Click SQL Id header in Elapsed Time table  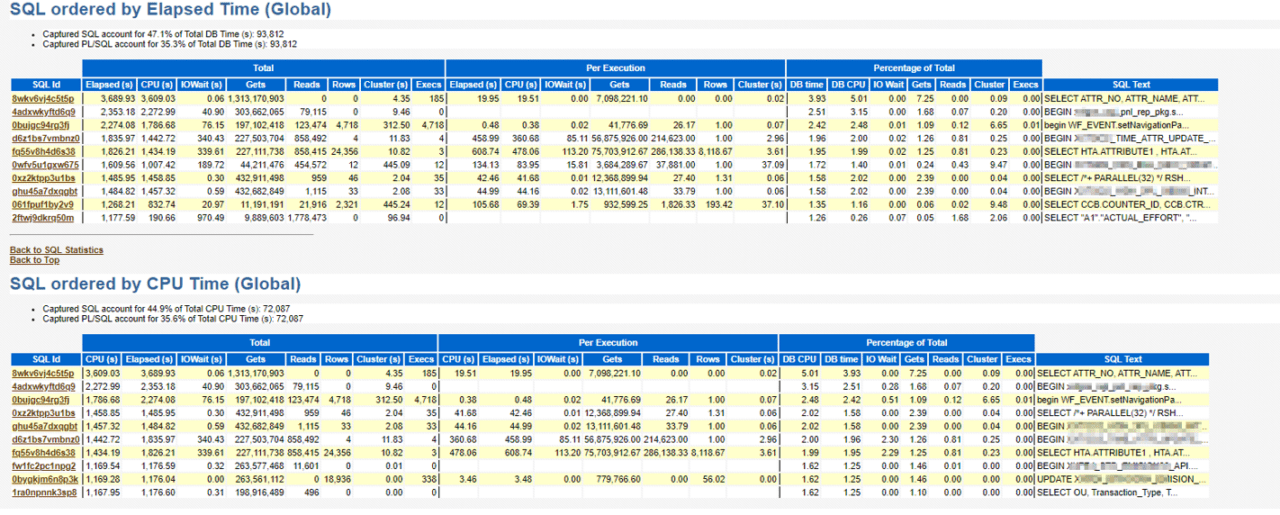tap(46, 85)
